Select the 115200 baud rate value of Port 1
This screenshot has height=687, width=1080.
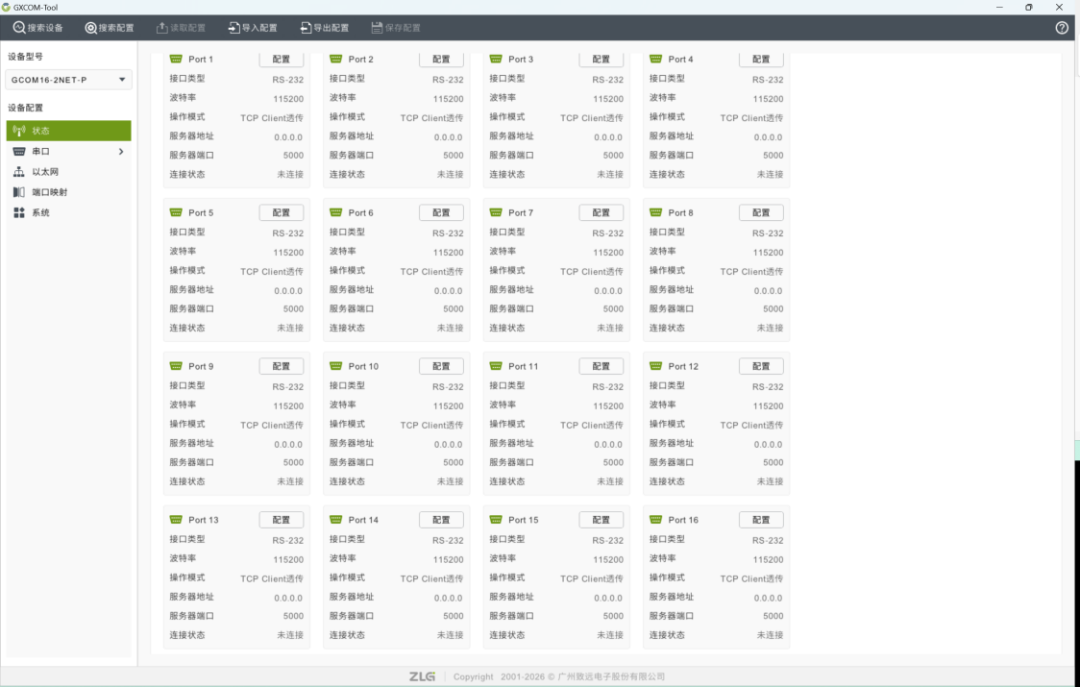click(x=288, y=99)
